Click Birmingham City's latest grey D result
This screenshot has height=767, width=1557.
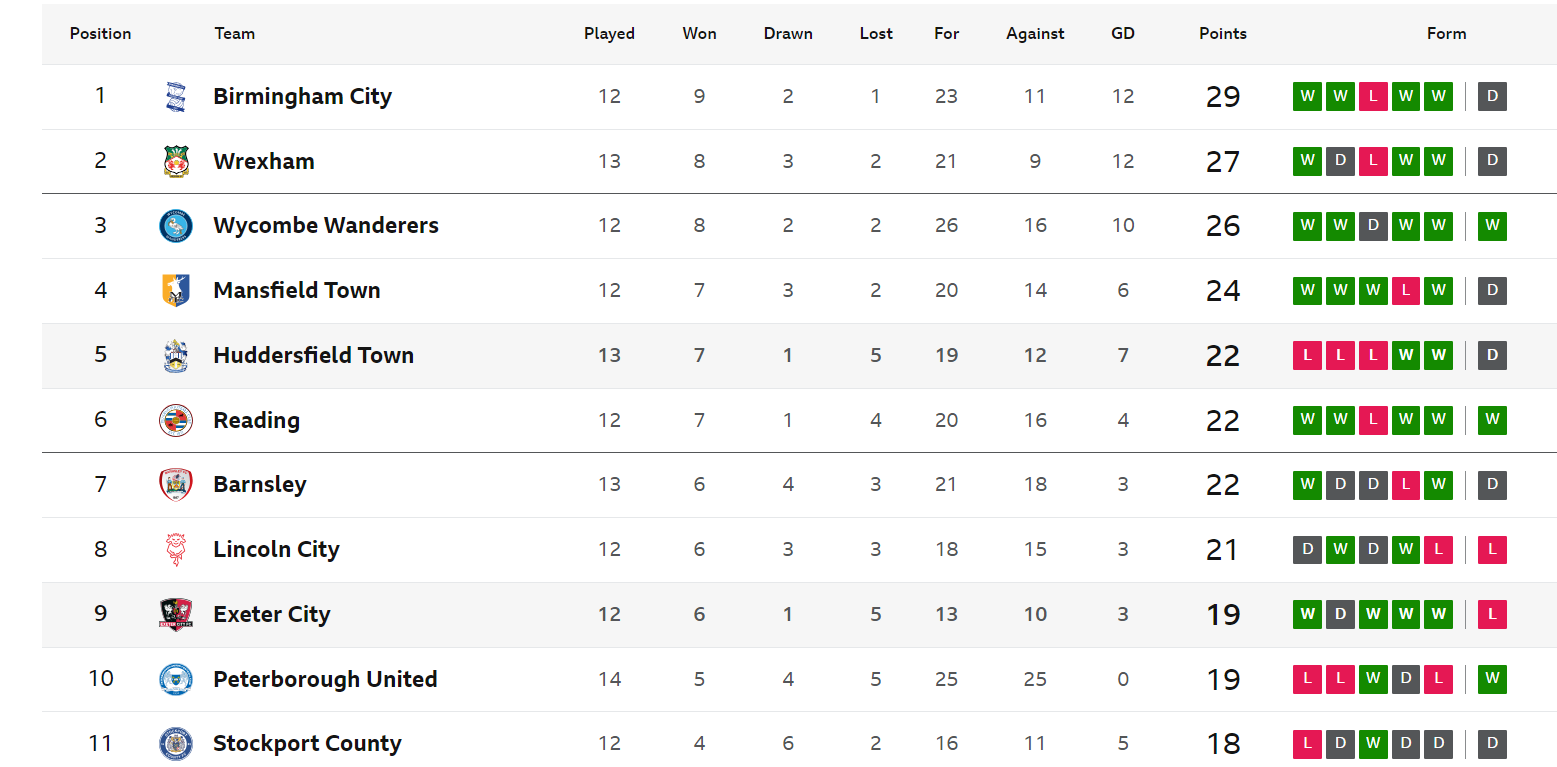tap(1492, 97)
